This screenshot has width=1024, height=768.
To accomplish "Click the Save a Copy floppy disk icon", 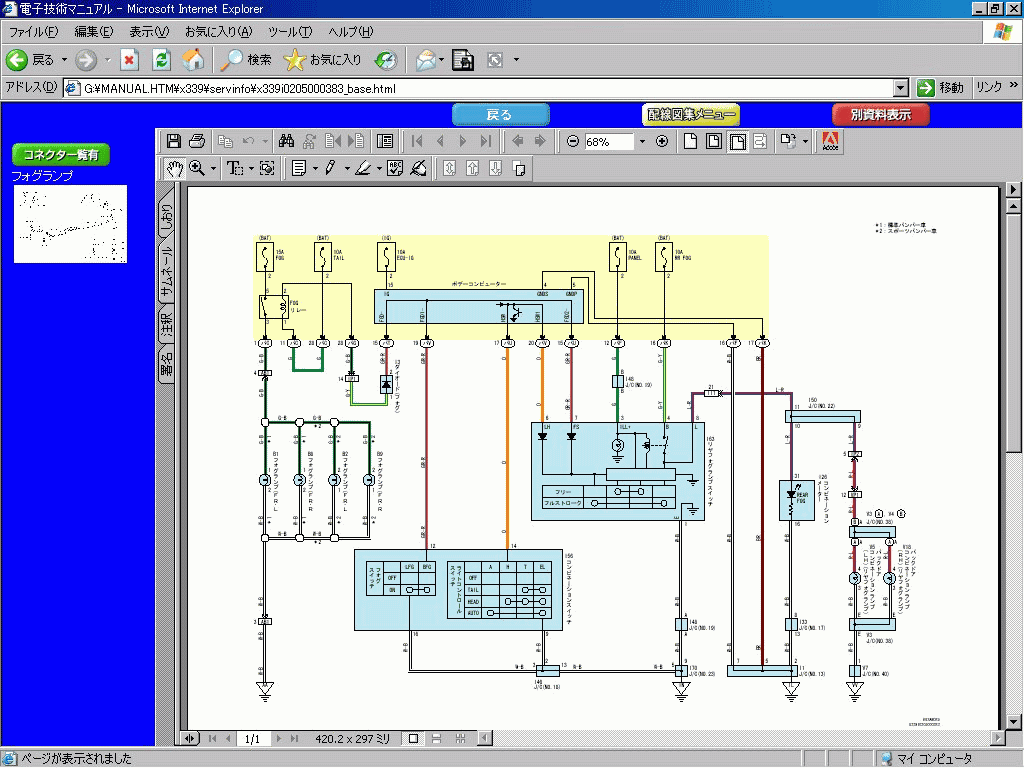I will 174,141.
